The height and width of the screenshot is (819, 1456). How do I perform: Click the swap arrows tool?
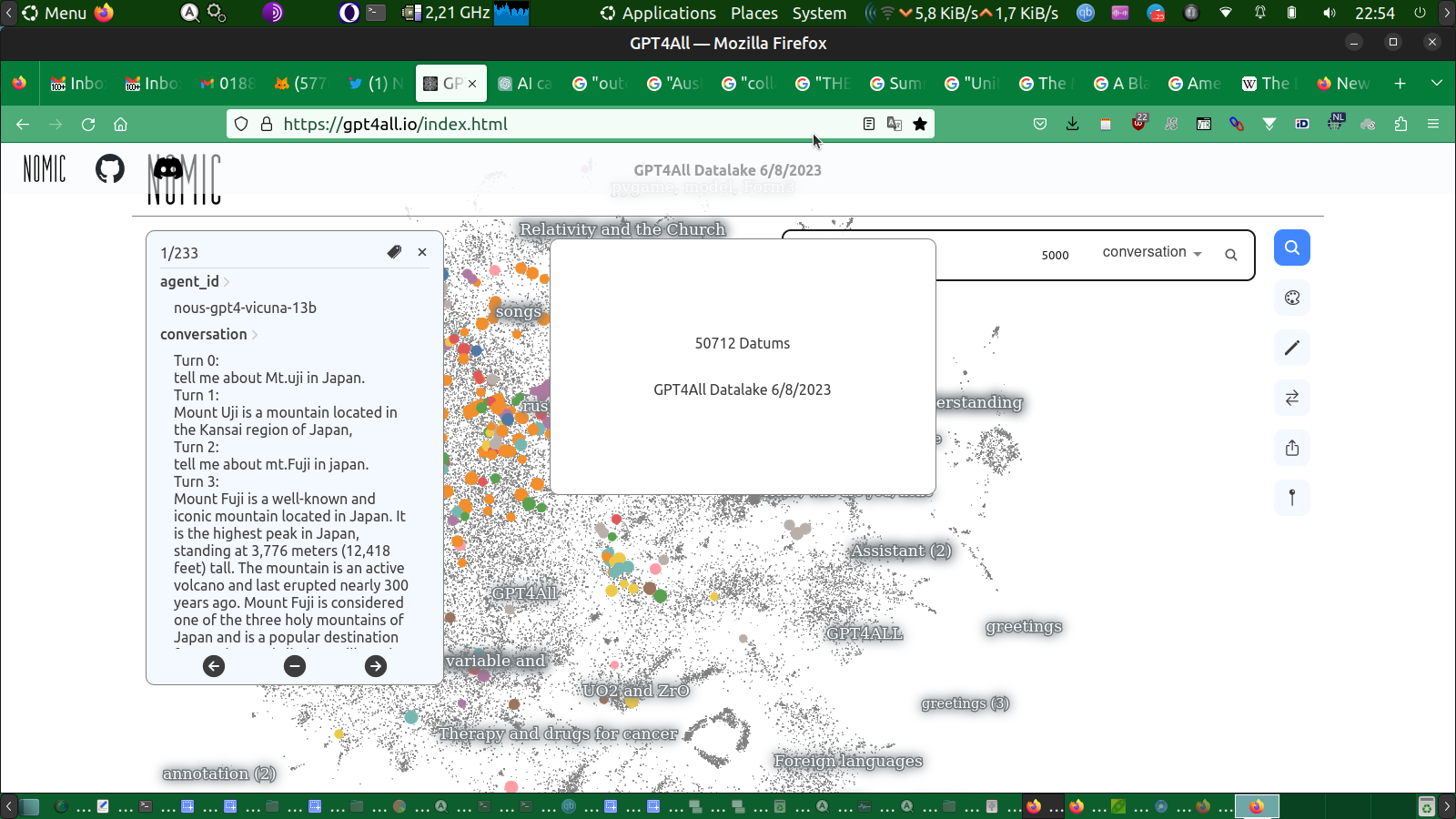pyautogui.click(x=1292, y=398)
